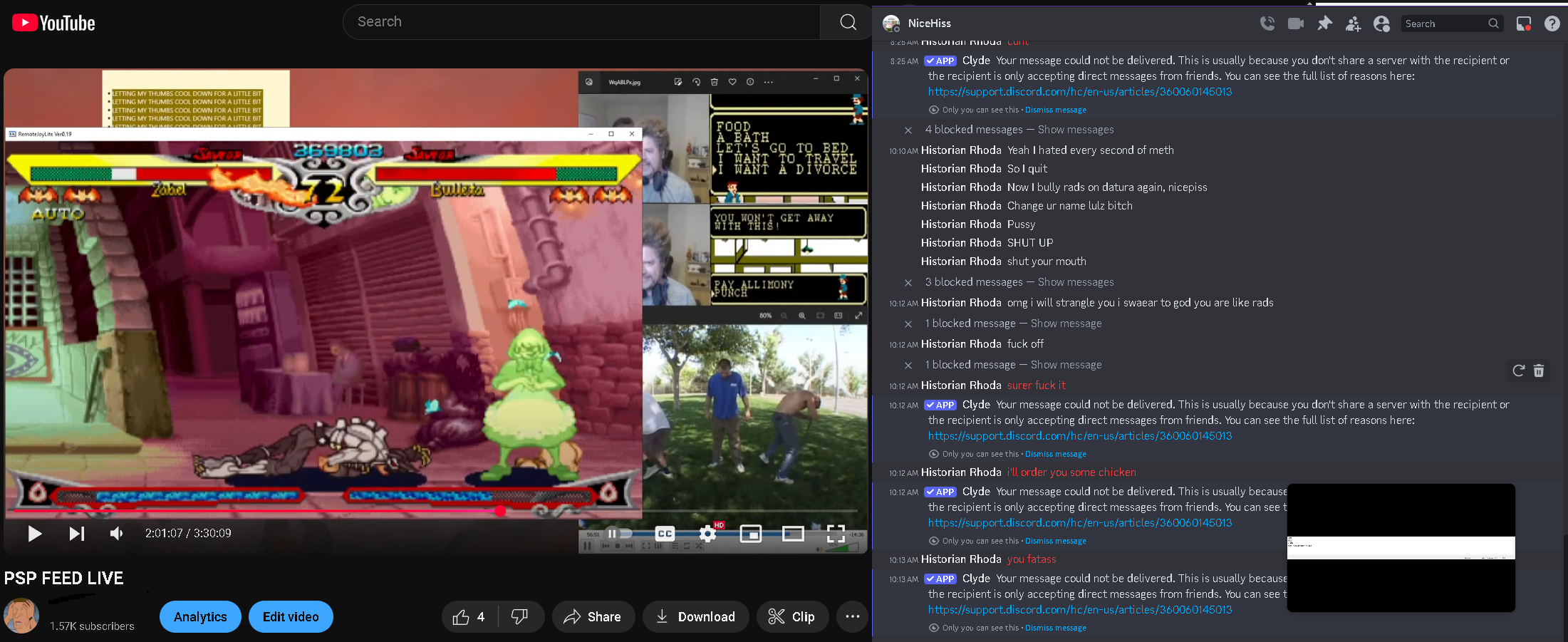This screenshot has width=1568, height=642.
Task: Open YouTube player settings gear
Action: [x=707, y=533]
